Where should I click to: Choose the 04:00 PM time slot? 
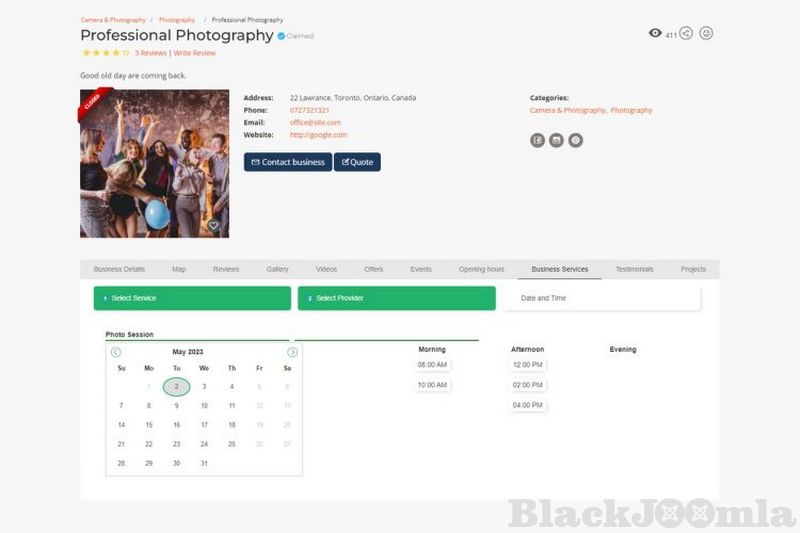pyautogui.click(x=528, y=405)
